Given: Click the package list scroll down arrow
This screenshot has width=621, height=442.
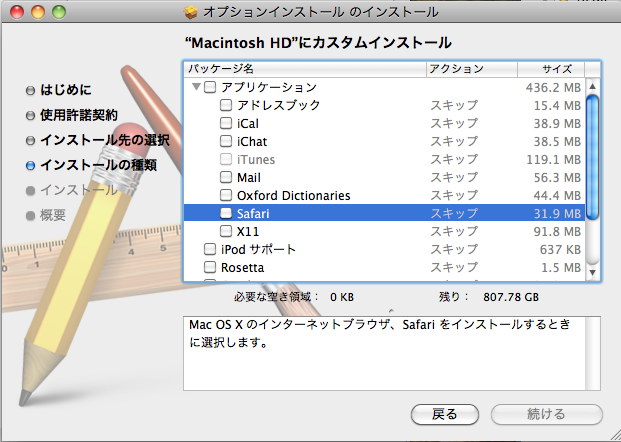Looking at the screenshot, I should (x=592, y=272).
